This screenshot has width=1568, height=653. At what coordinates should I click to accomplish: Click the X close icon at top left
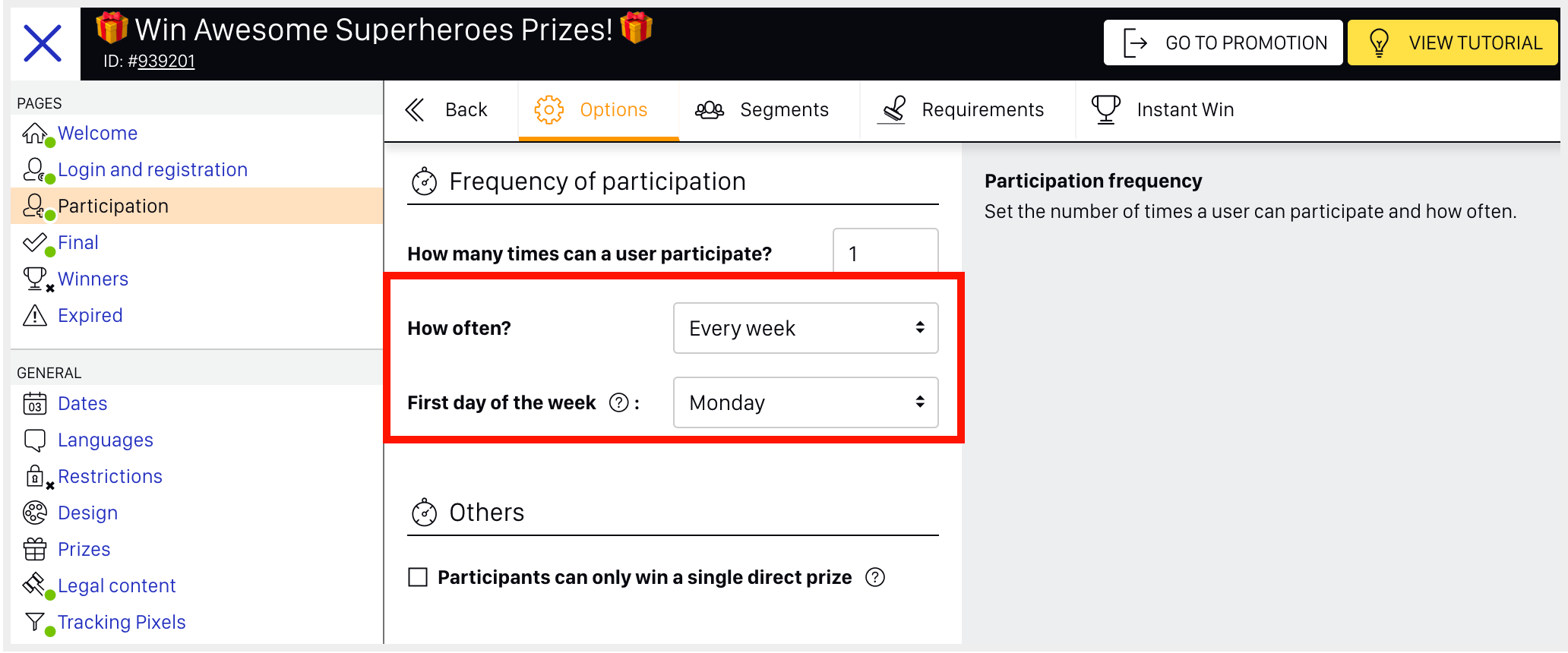coord(43,43)
